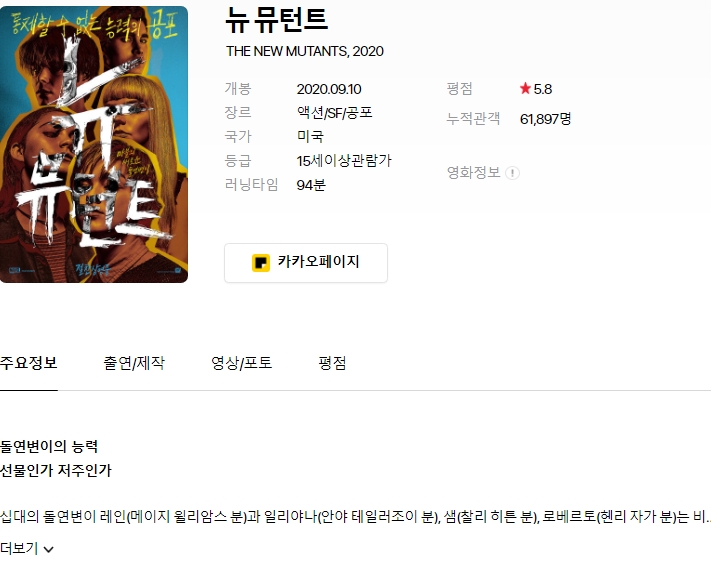Click the red rating star icon
711x571 pixels.
pyautogui.click(x=525, y=88)
